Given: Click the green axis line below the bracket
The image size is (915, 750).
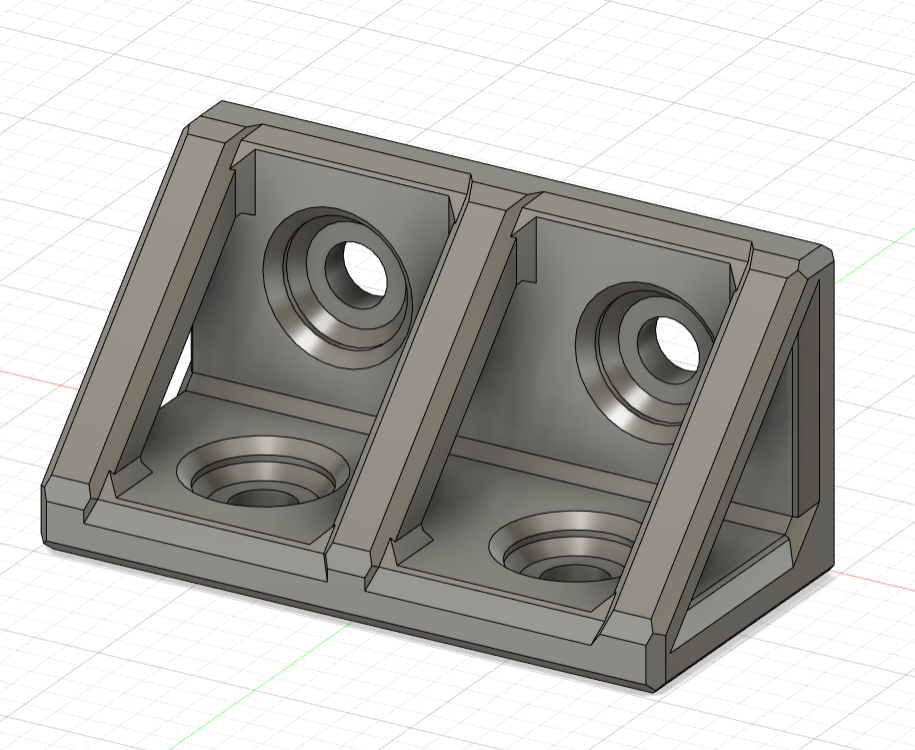Looking at the screenshot, I should [x=263, y=677].
